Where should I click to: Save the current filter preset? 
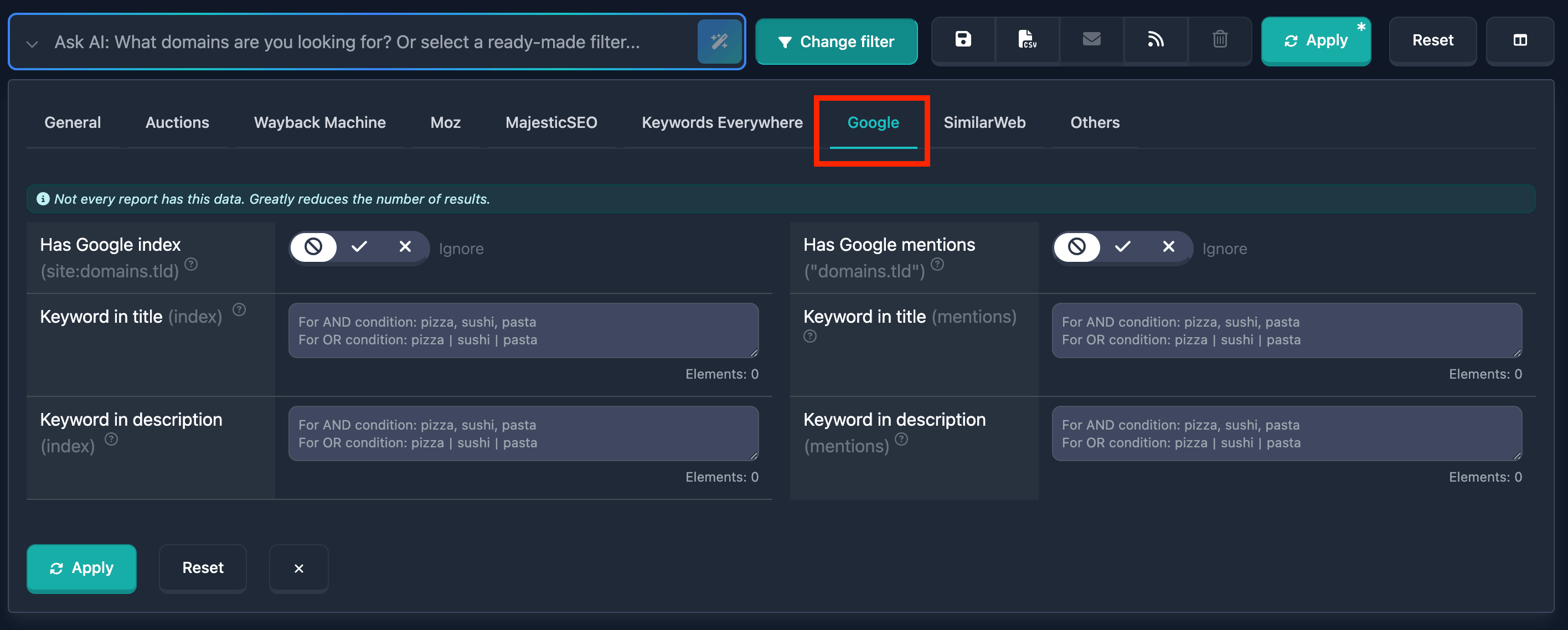tap(963, 39)
